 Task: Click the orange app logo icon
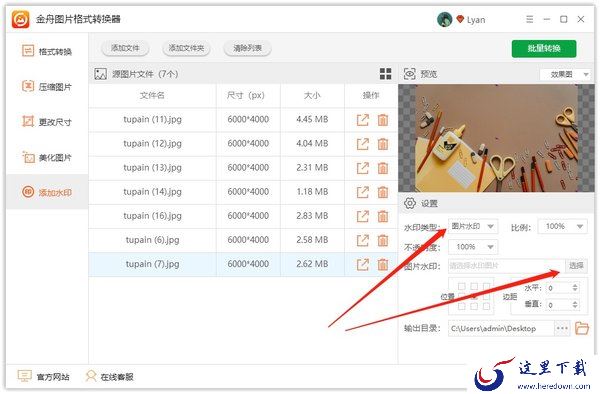point(20,19)
